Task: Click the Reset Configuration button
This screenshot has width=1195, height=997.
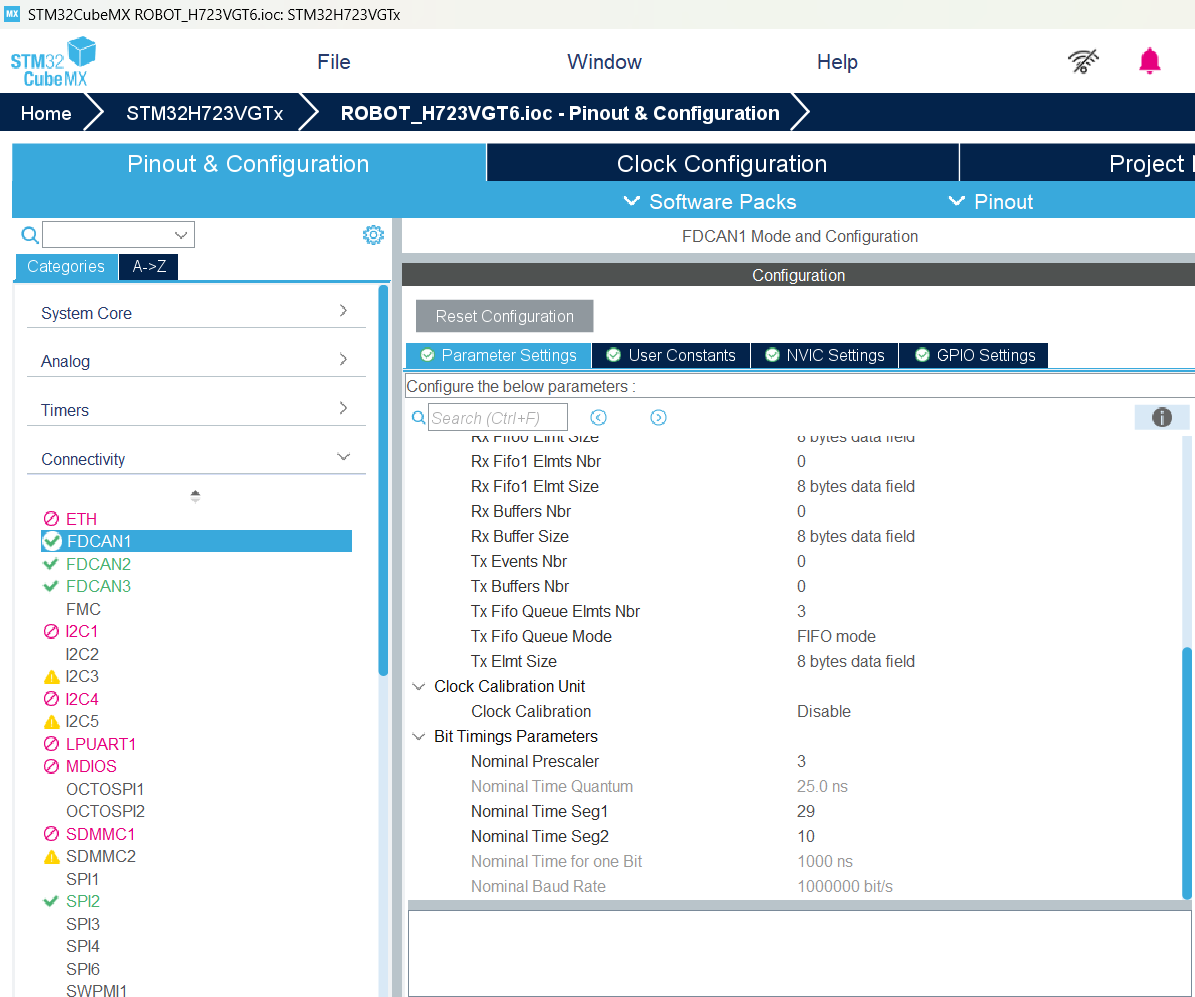Action: (x=505, y=316)
